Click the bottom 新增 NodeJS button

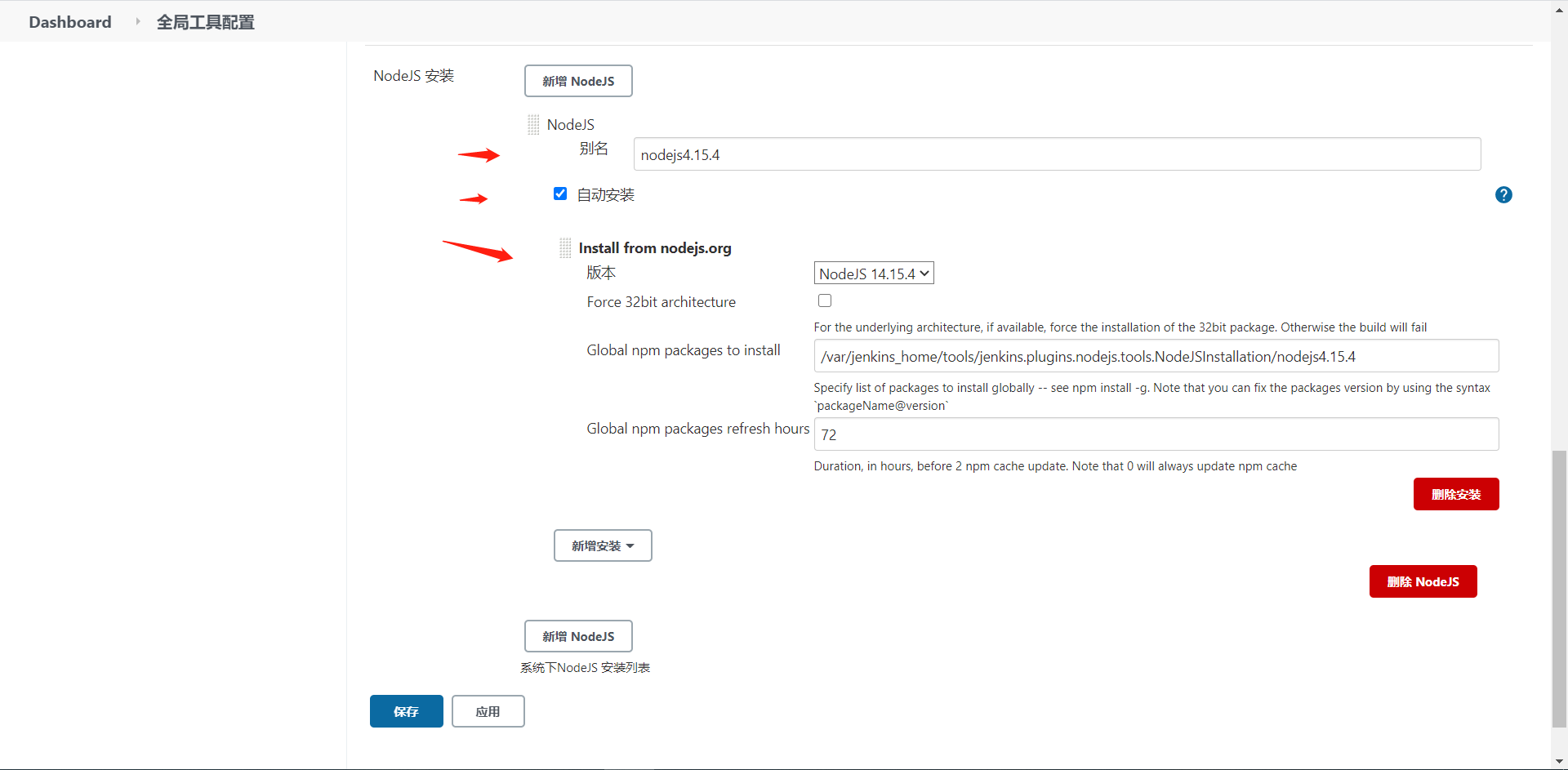coord(578,636)
